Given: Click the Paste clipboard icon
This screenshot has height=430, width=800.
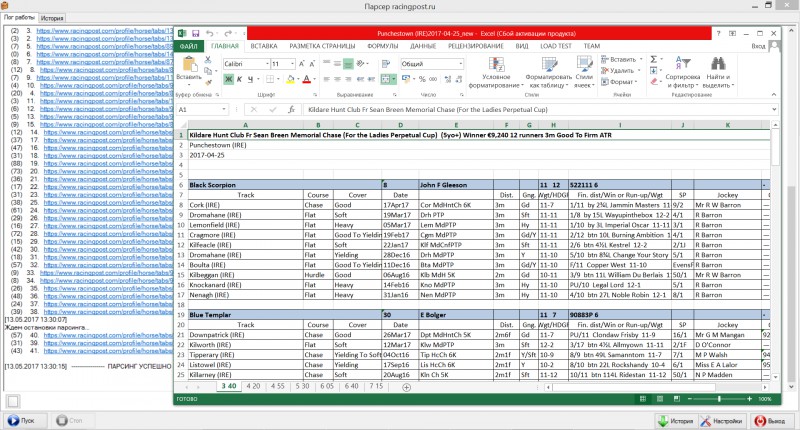Looking at the screenshot, I should (x=189, y=65).
